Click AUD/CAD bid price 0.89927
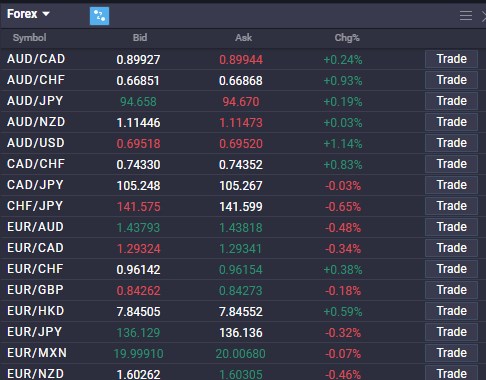 pos(138,60)
